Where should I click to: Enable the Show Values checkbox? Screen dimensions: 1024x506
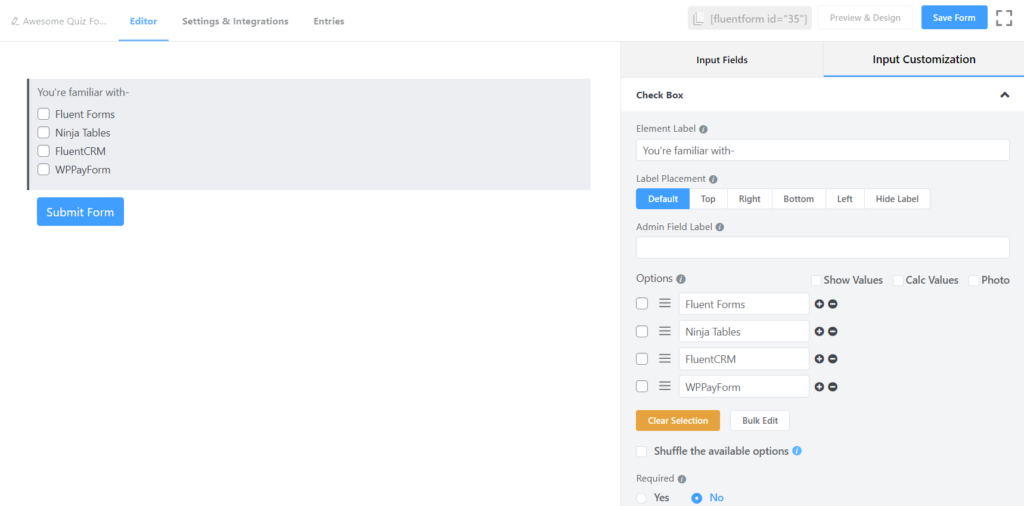click(x=816, y=280)
